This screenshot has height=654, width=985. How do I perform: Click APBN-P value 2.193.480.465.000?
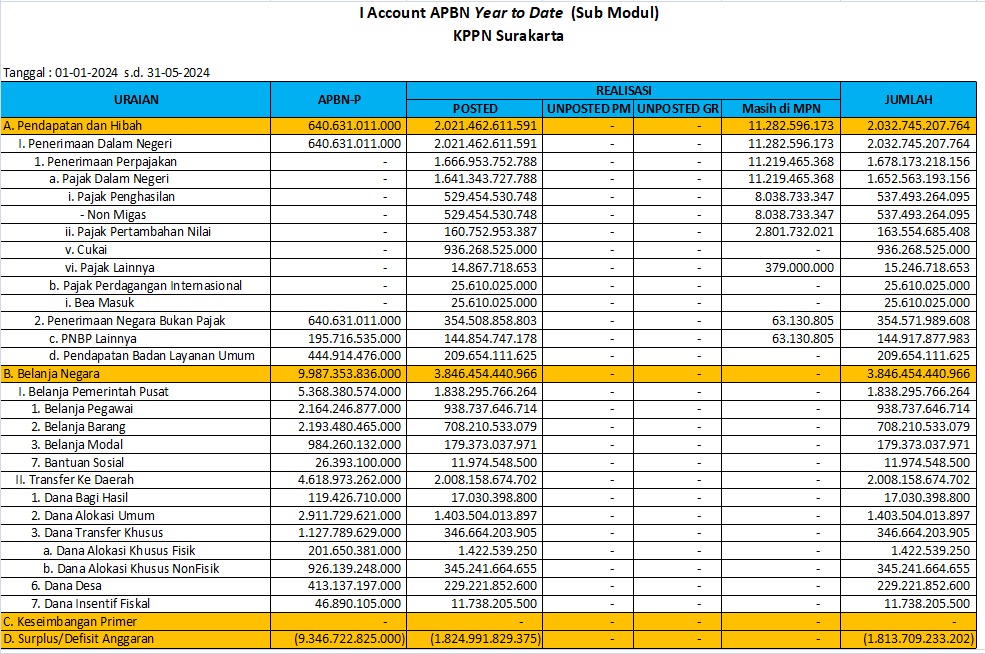tap(349, 427)
